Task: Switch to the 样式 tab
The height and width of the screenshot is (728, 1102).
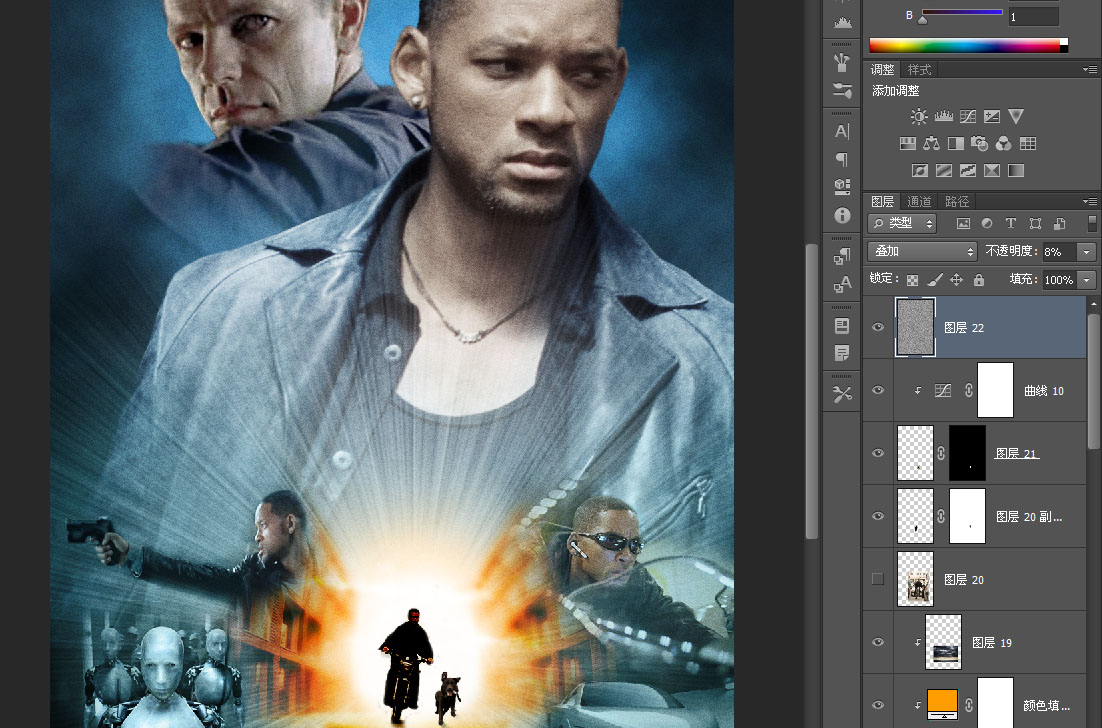Action: point(919,70)
